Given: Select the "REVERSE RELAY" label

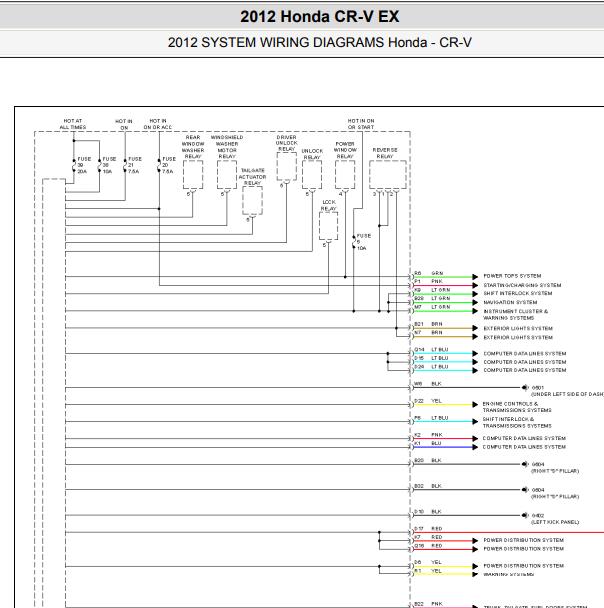Looking at the screenshot, I should 385,153.
